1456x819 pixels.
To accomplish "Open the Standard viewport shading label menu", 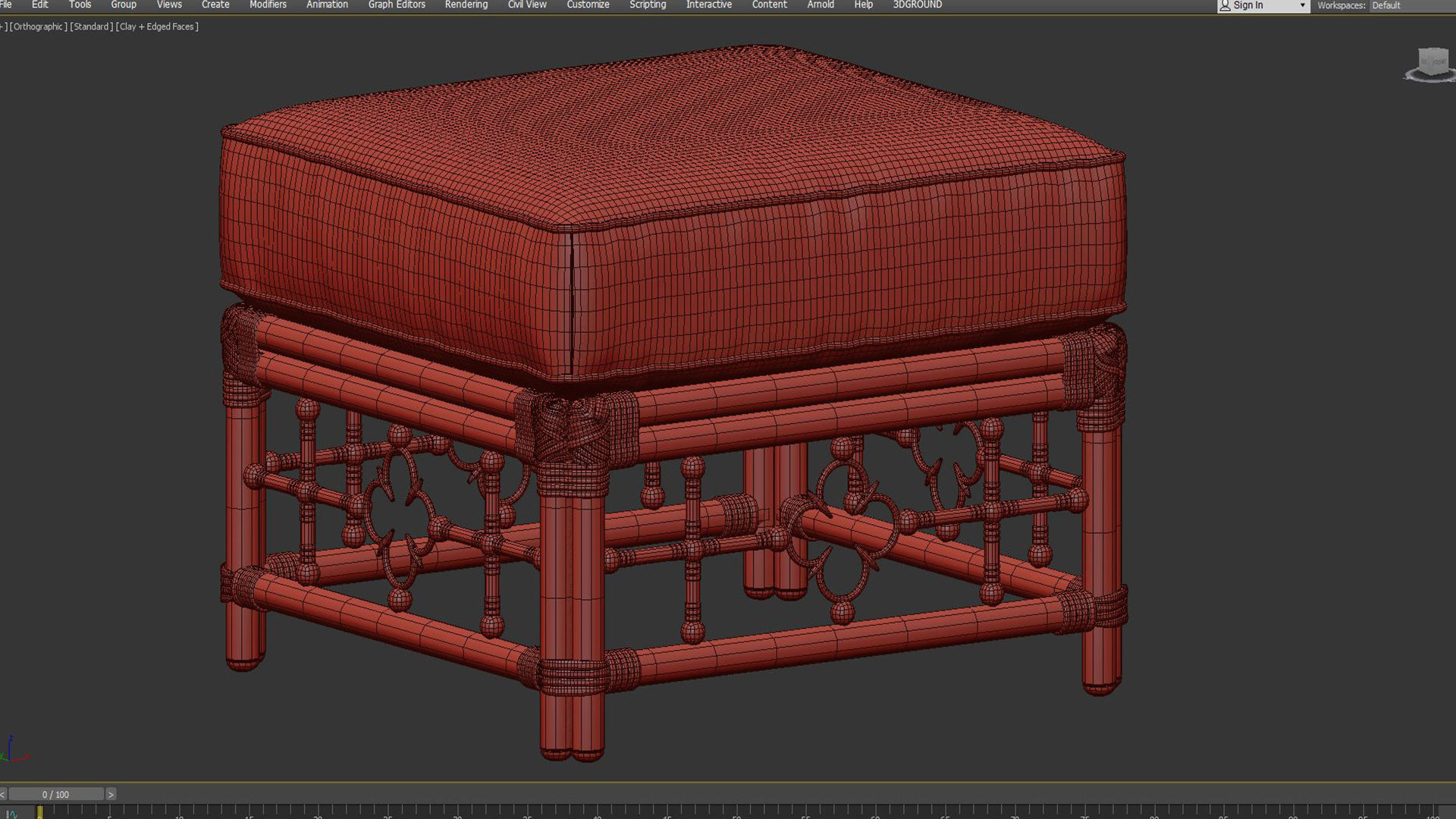I will (x=92, y=27).
